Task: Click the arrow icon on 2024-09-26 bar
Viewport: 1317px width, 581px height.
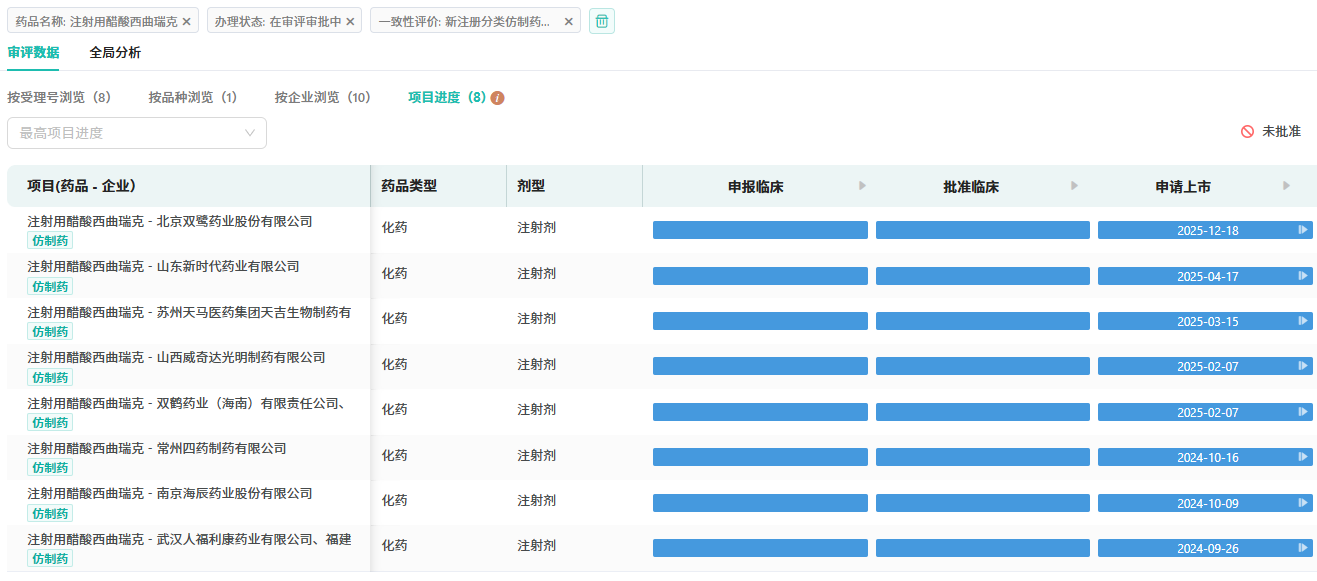Action: (1302, 548)
